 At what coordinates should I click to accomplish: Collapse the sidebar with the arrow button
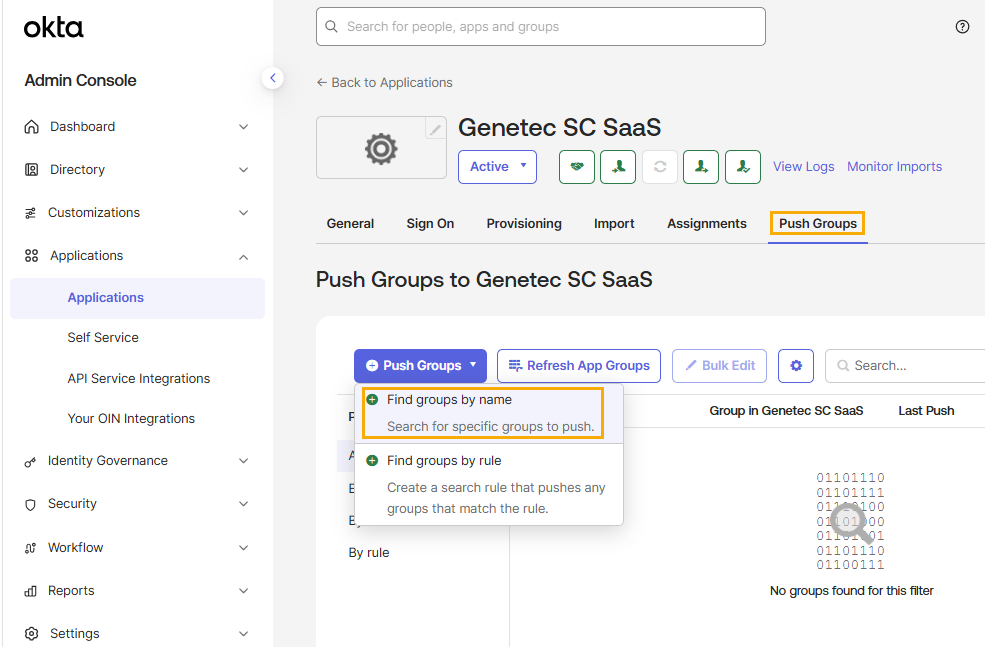tap(273, 78)
